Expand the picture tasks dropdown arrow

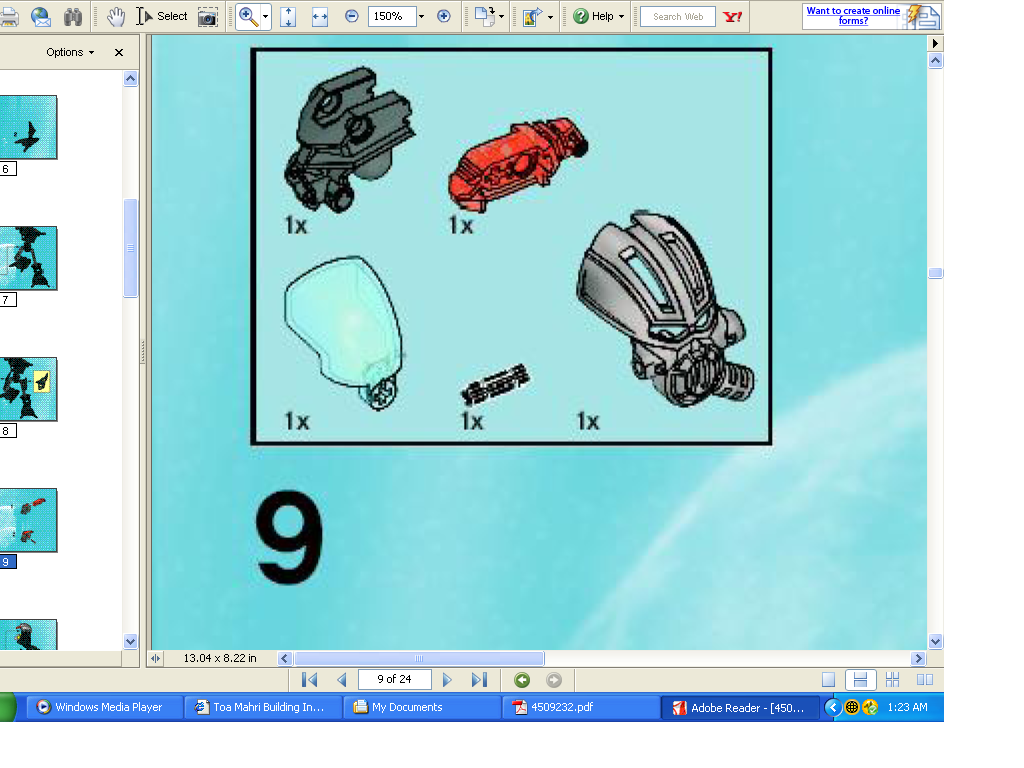coord(550,18)
